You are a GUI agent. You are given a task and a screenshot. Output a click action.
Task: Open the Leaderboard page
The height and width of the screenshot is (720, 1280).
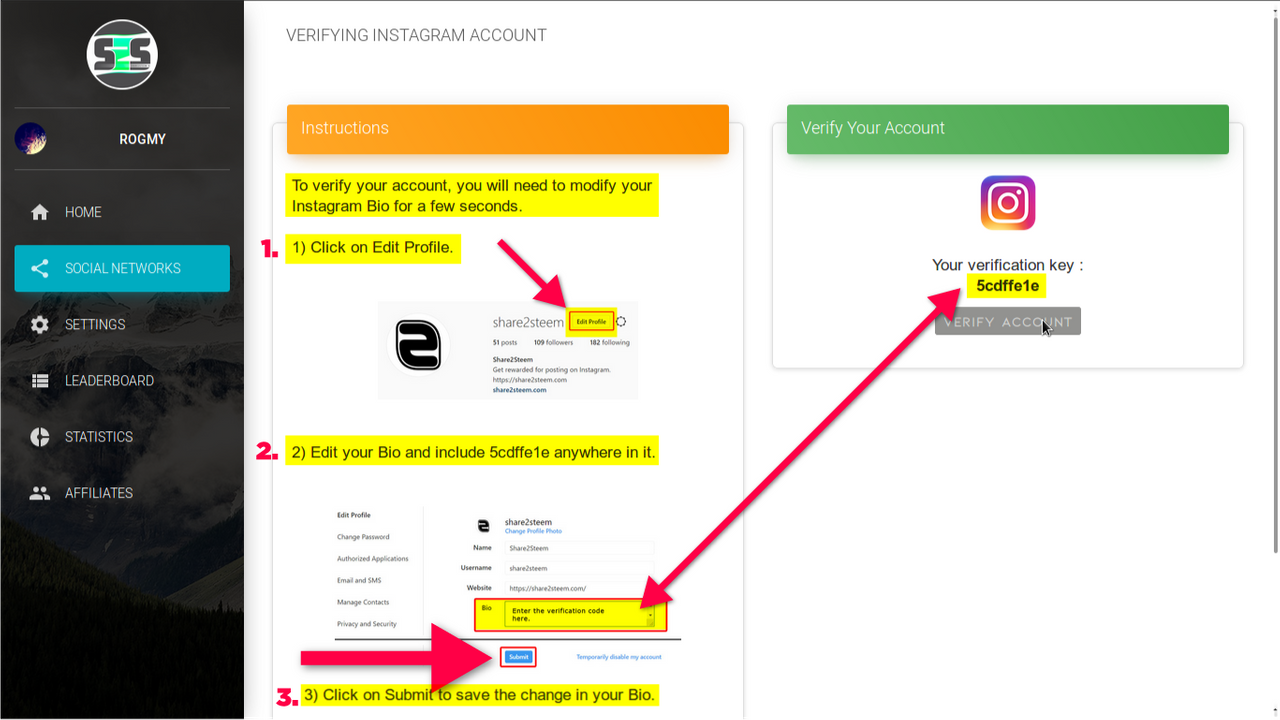(x=122, y=381)
